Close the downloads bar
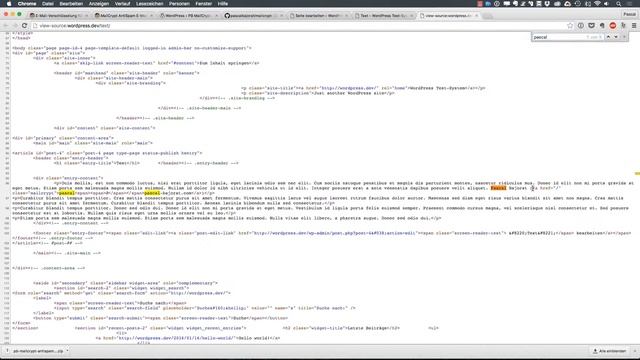Viewport: 640px width, 360px height. [635, 351]
